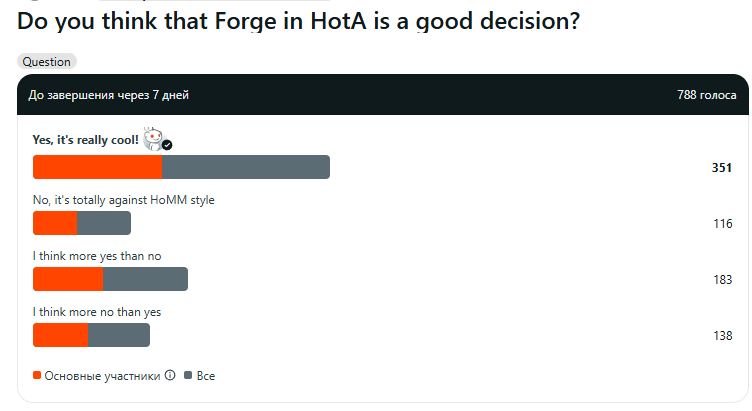Choose "I think more yes than no"
The width and height of the screenshot is (752, 411).
tap(97, 256)
